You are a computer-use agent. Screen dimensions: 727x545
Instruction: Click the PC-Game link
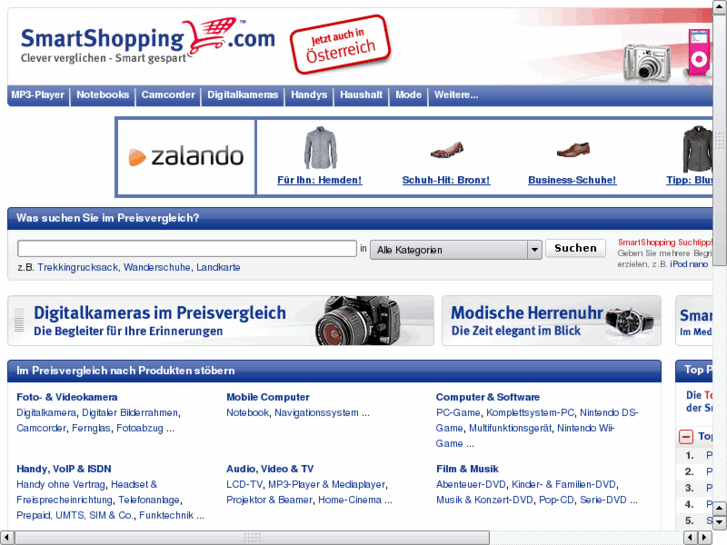(x=458, y=413)
